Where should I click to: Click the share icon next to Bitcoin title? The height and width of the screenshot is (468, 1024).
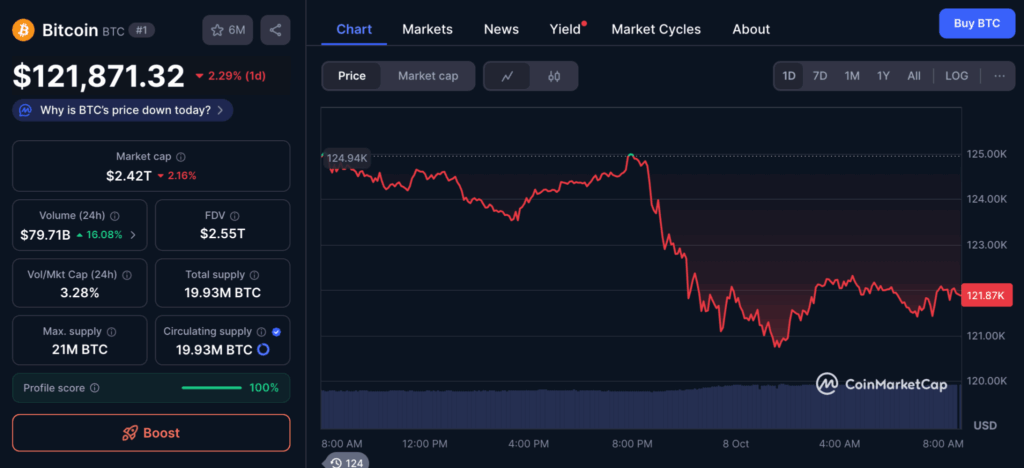point(275,30)
